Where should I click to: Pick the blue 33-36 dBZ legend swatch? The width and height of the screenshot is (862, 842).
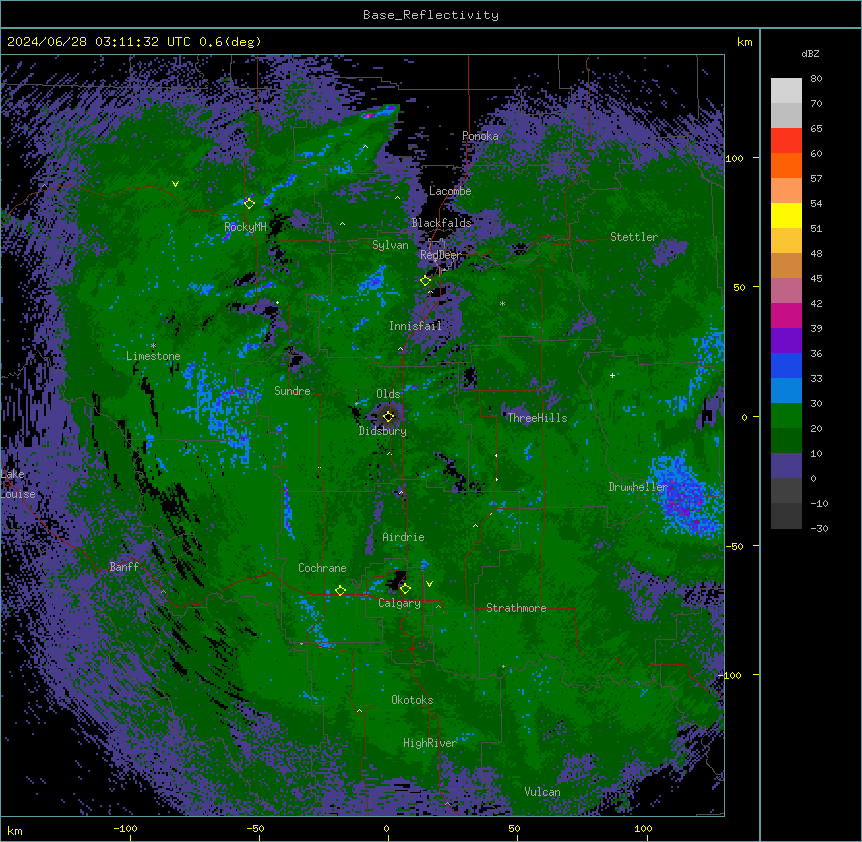786,365
